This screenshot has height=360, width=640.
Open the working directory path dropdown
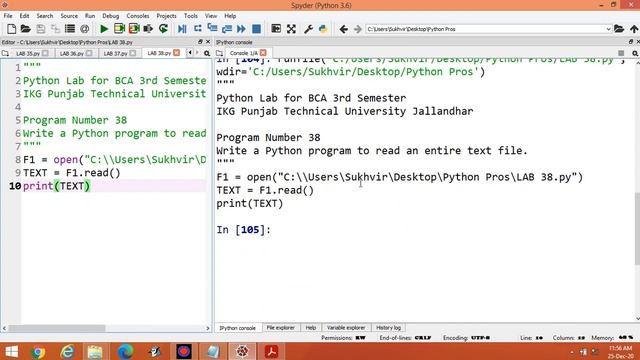pyautogui.click(x=608, y=29)
